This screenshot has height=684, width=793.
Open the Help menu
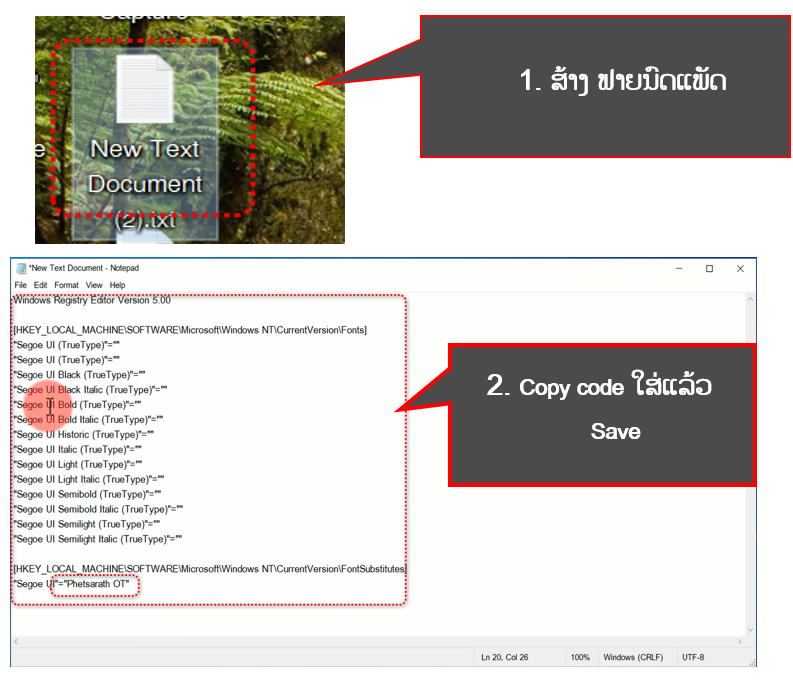pos(117,285)
